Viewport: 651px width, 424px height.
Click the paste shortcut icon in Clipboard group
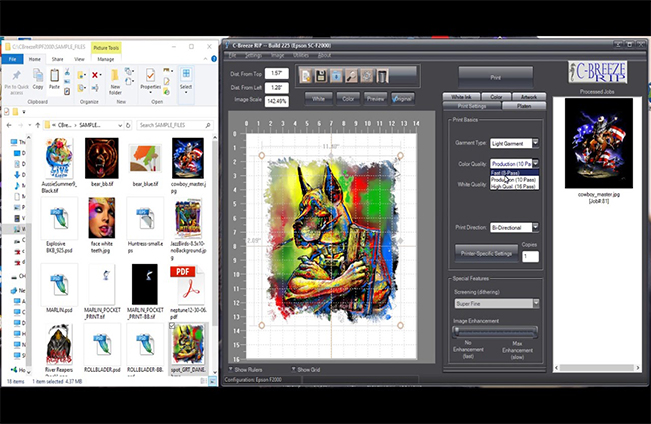[67, 91]
